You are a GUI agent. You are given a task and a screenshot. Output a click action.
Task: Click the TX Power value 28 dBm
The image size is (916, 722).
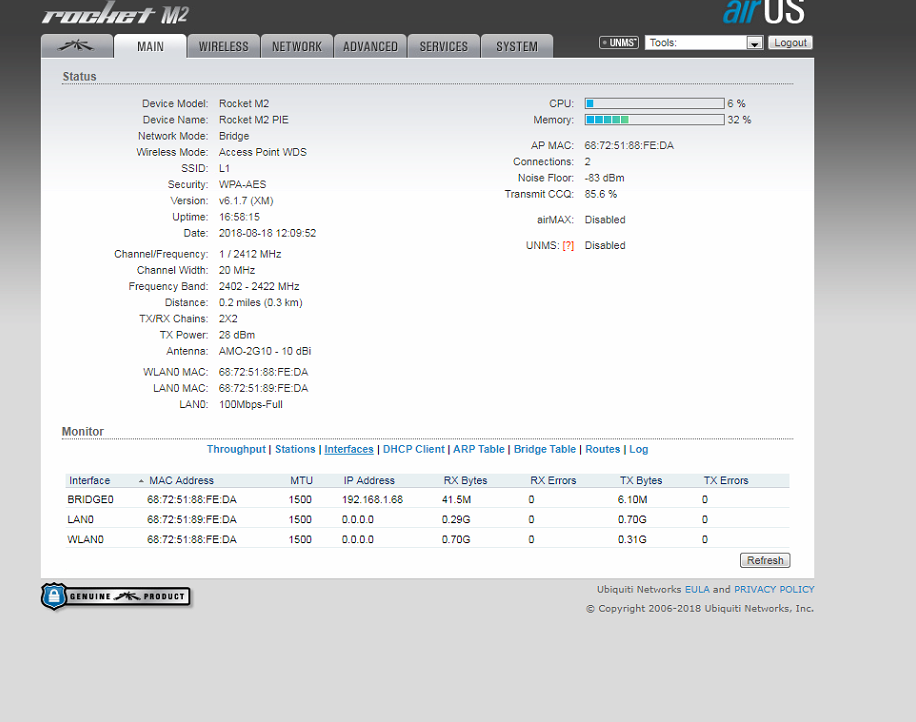tap(237, 335)
